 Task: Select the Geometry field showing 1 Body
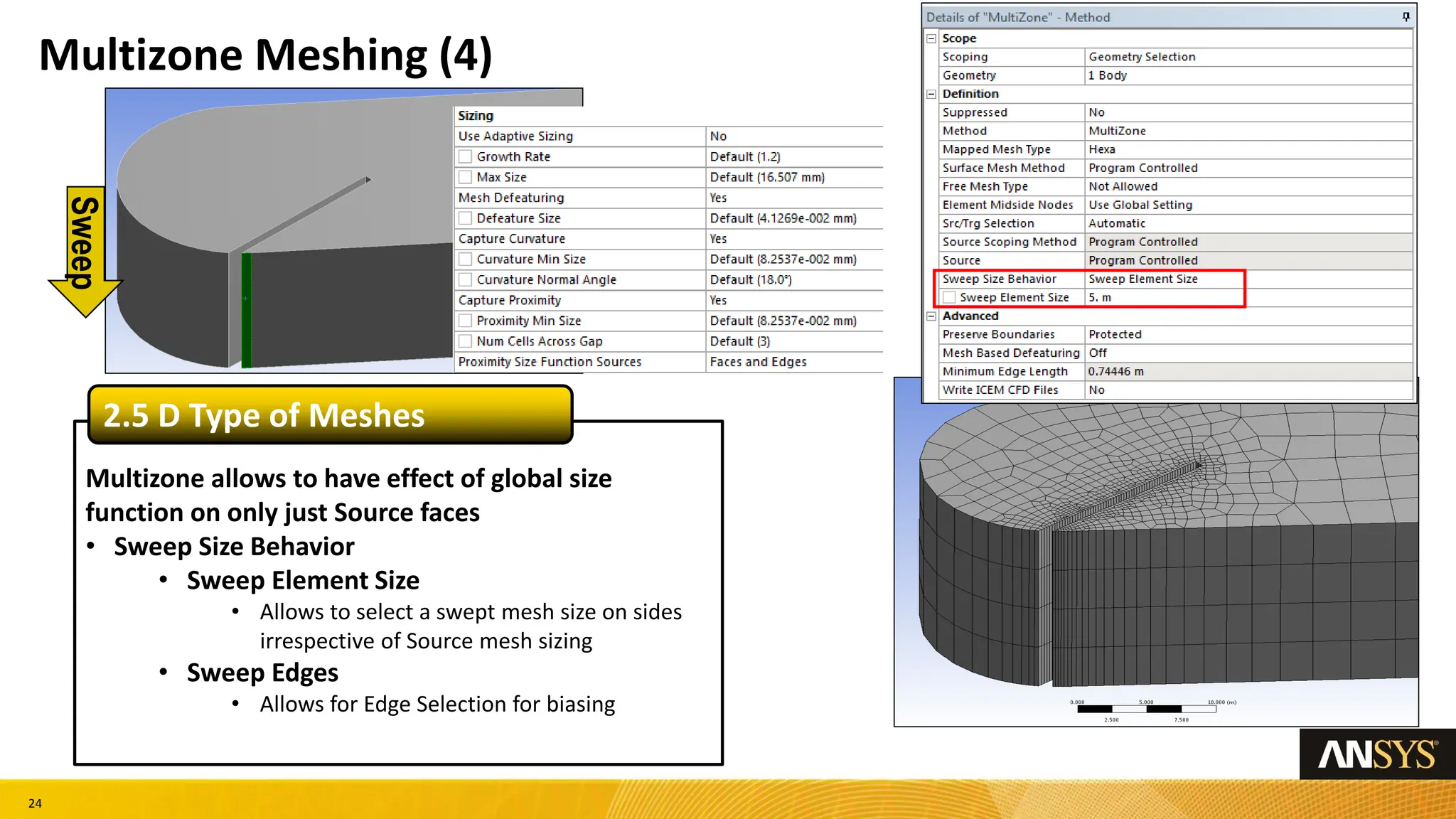click(1248, 75)
